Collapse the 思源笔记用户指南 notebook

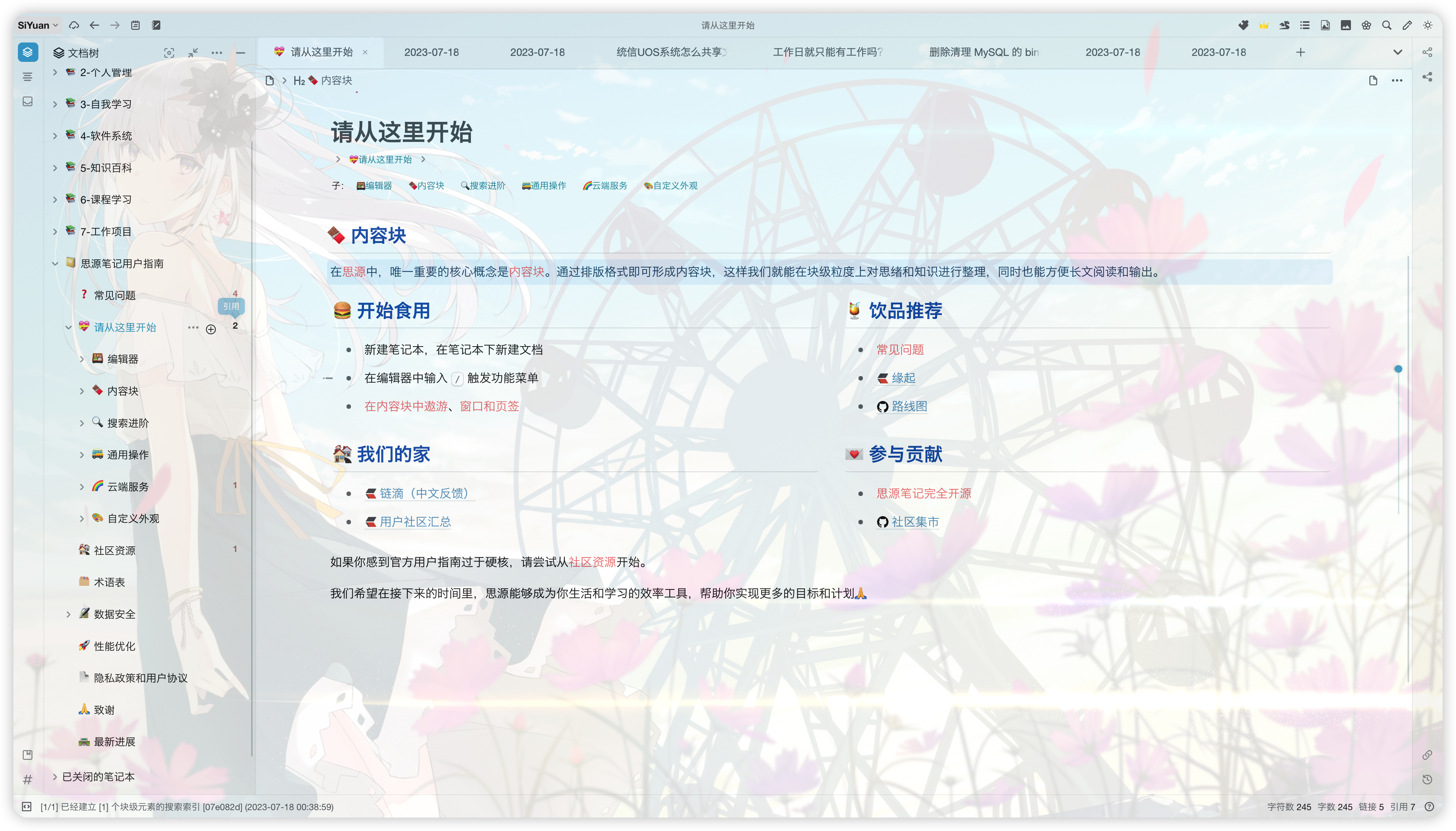point(55,264)
